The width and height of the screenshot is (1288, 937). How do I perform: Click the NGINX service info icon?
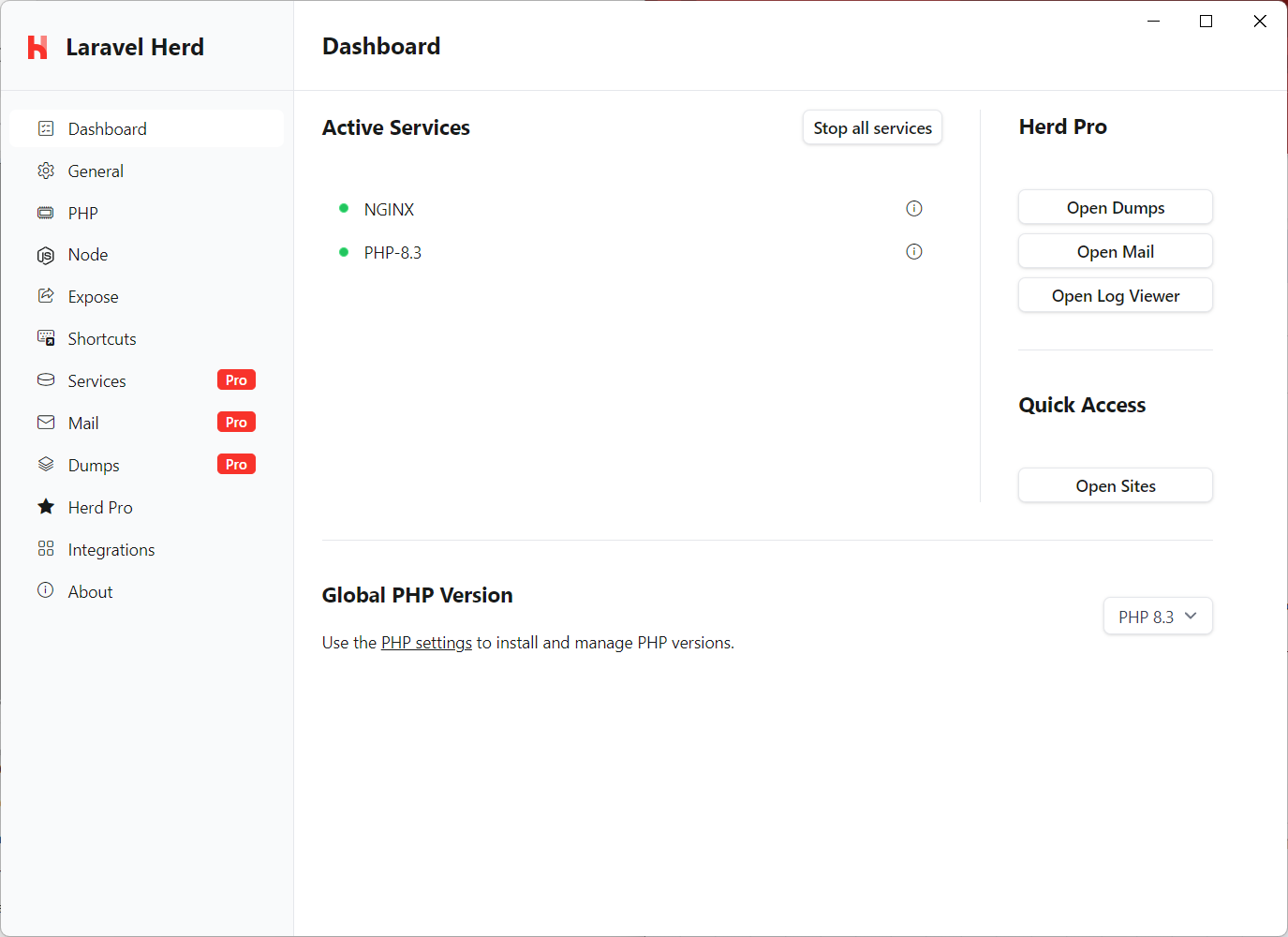914,209
